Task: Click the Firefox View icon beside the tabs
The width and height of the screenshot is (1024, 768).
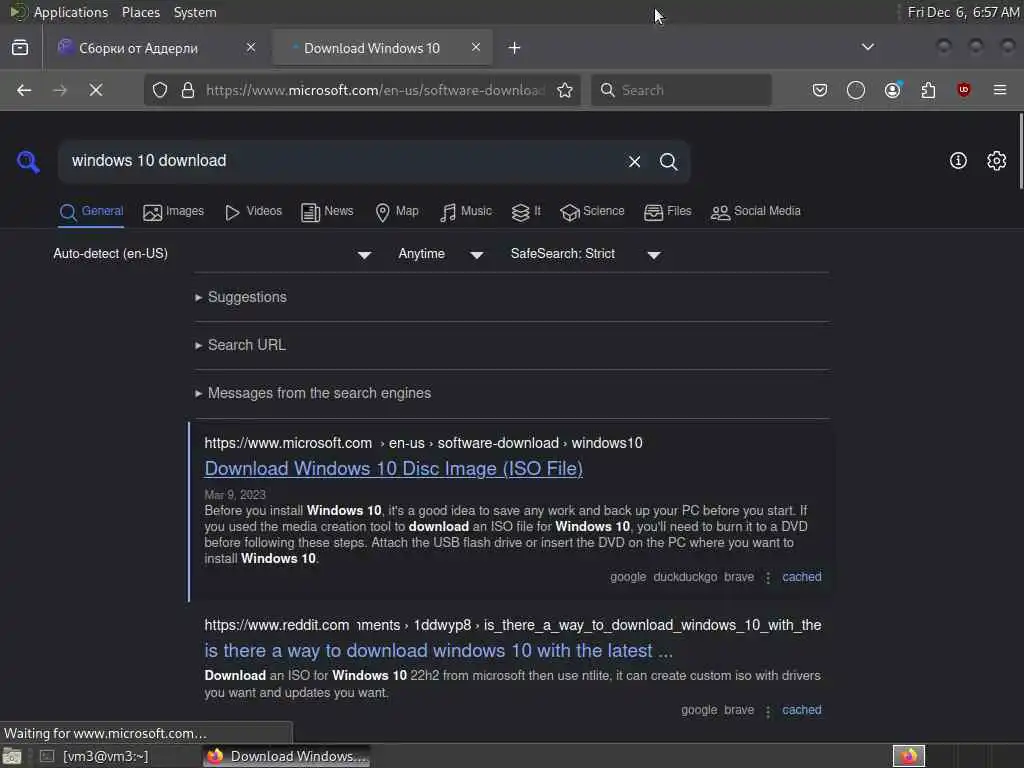Action: click(x=20, y=48)
